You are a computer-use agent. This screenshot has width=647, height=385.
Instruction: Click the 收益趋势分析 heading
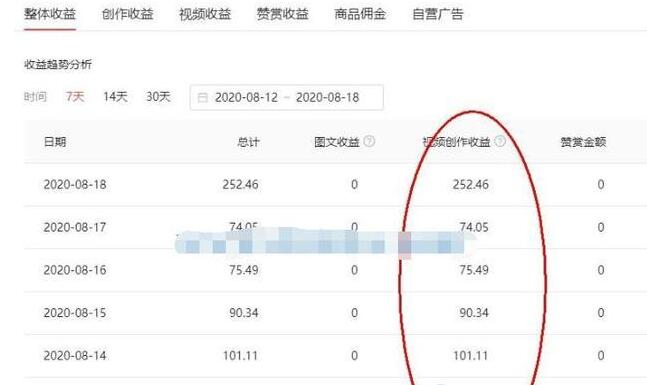click(58, 64)
